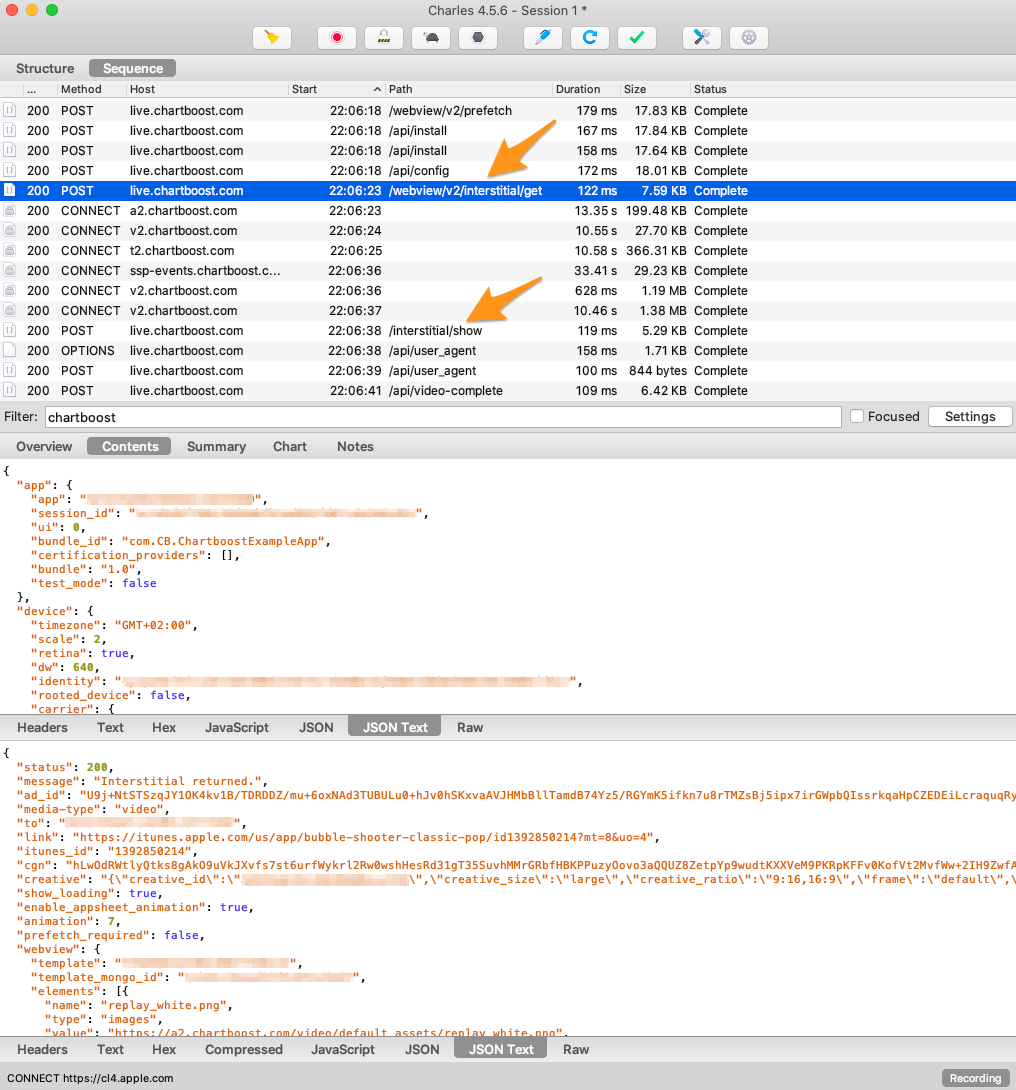Validate selected response with green checkmark
Screen dimensions: 1016x1090
(x=637, y=38)
